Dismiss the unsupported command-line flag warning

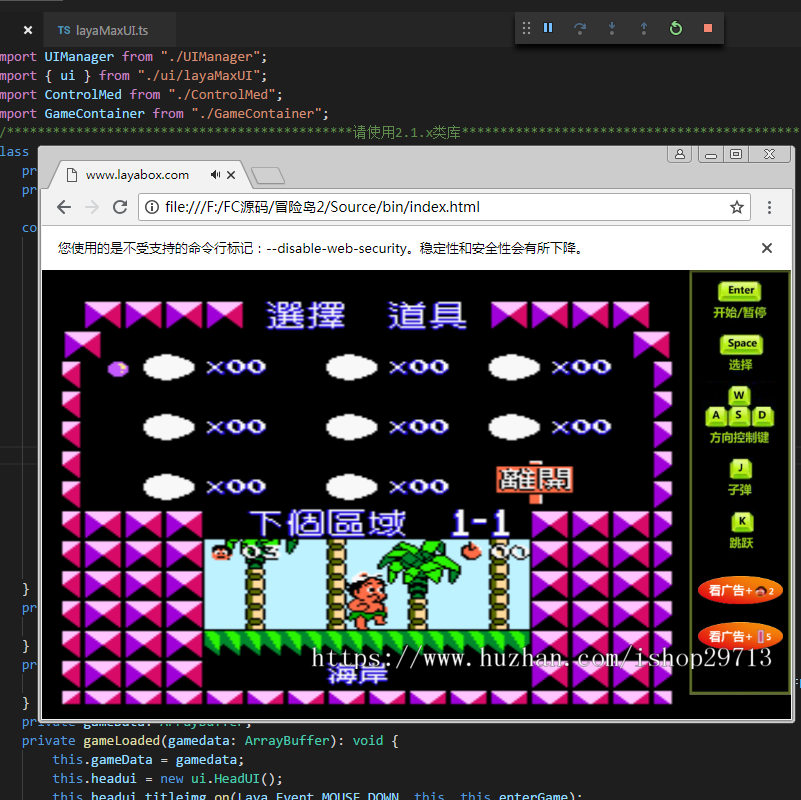point(766,247)
